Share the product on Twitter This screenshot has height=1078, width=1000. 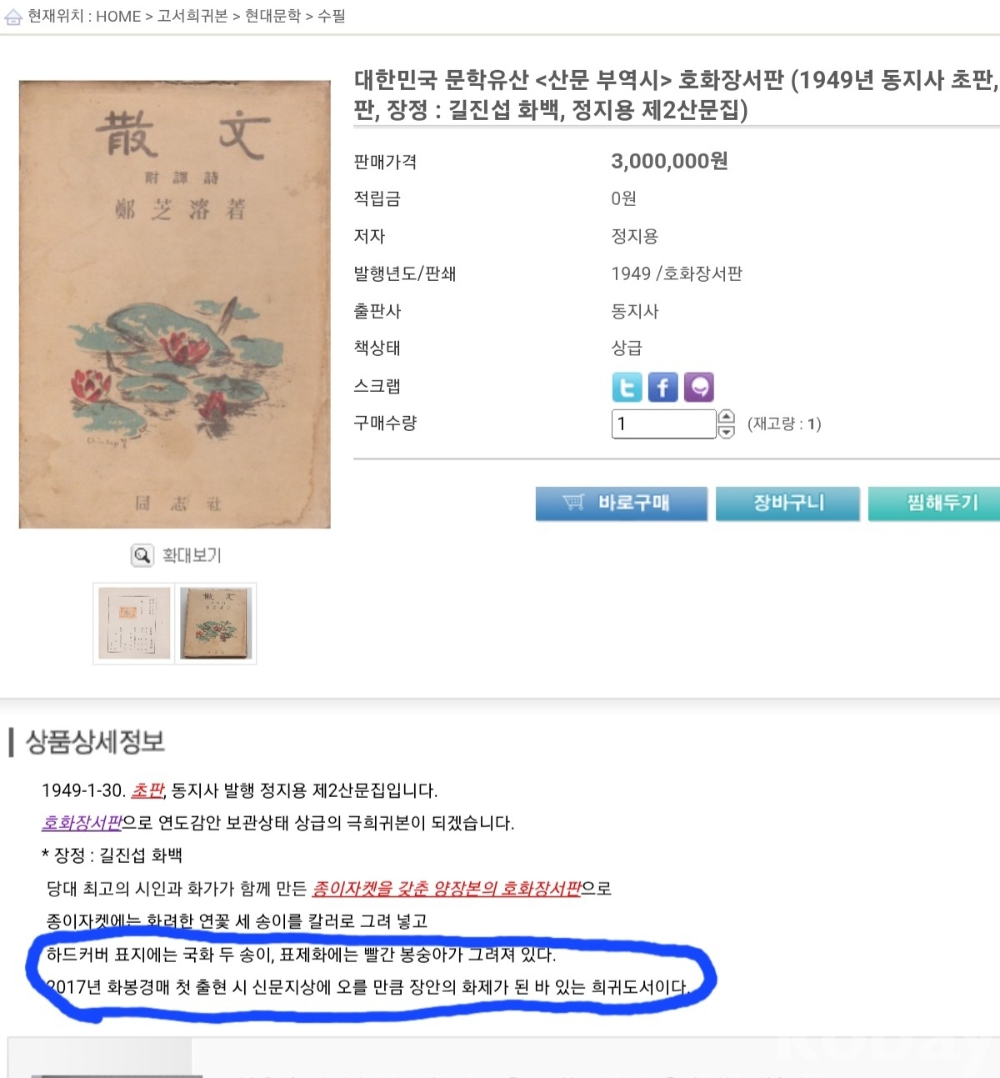click(627, 386)
